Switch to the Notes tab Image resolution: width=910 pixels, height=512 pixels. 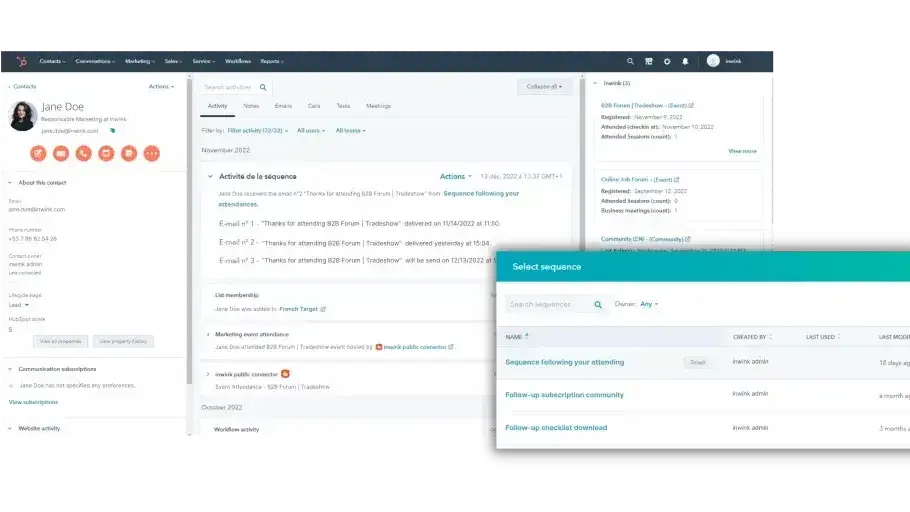pos(251,106)
